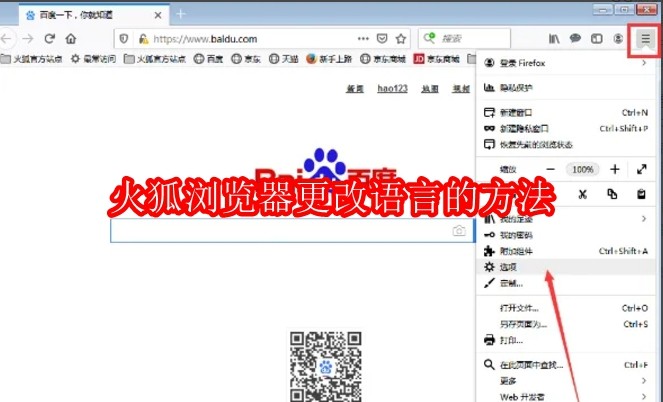Choose 新建窗口 menu item

566,112
